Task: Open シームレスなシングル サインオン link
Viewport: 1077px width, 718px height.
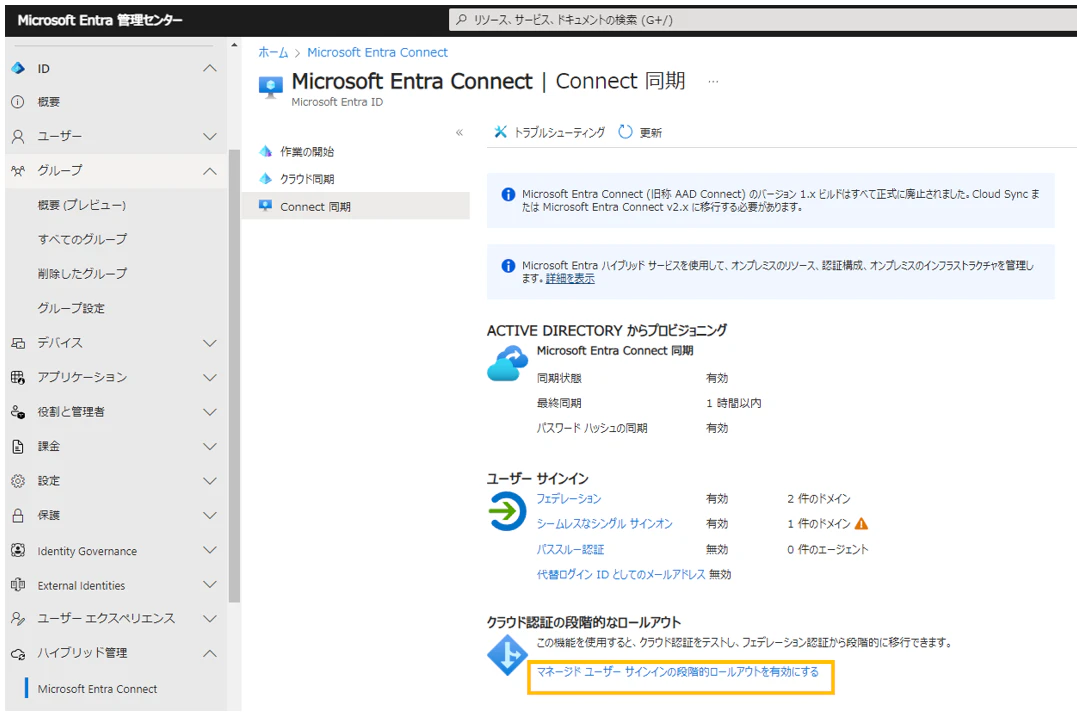Action: coord(604,524)
